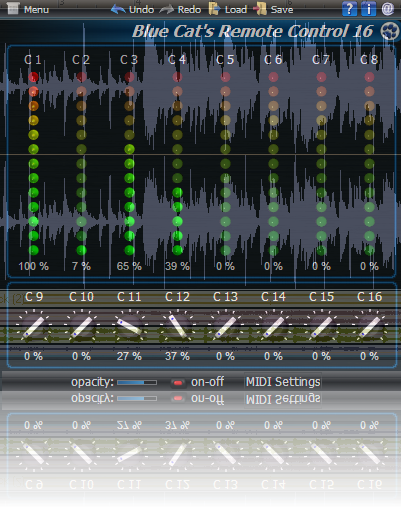Viewport: 401px width, 508px height.
Task: Click the C 11 knob
Action: point(129,327)
